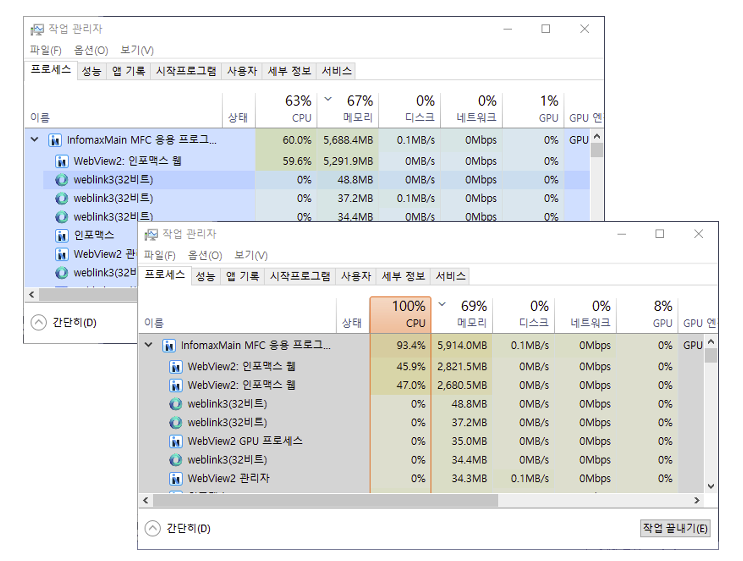This screenshot has height=561, width=743.
Task: Open 서비스 tab in back window
Action: tap(336, 71)
